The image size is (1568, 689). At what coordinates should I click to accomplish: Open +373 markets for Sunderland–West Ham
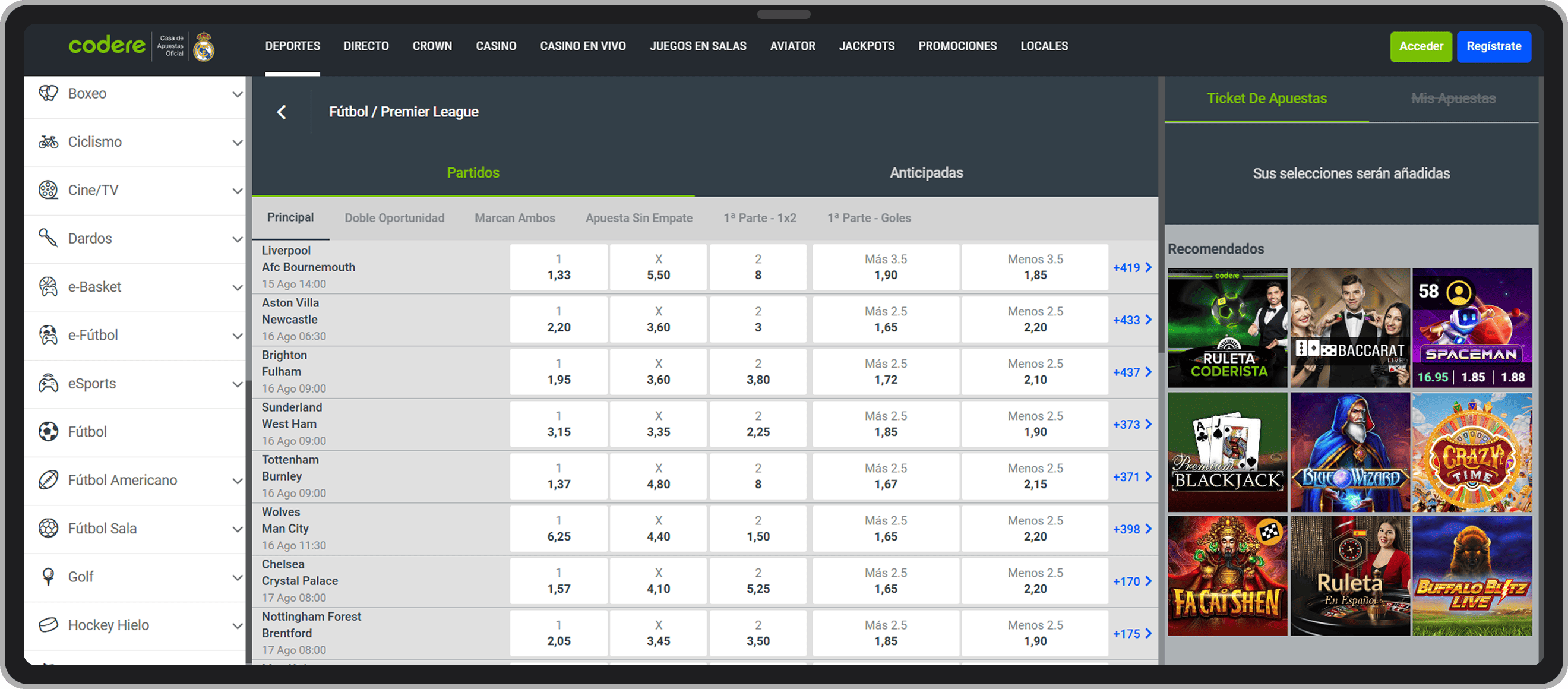1132,425
